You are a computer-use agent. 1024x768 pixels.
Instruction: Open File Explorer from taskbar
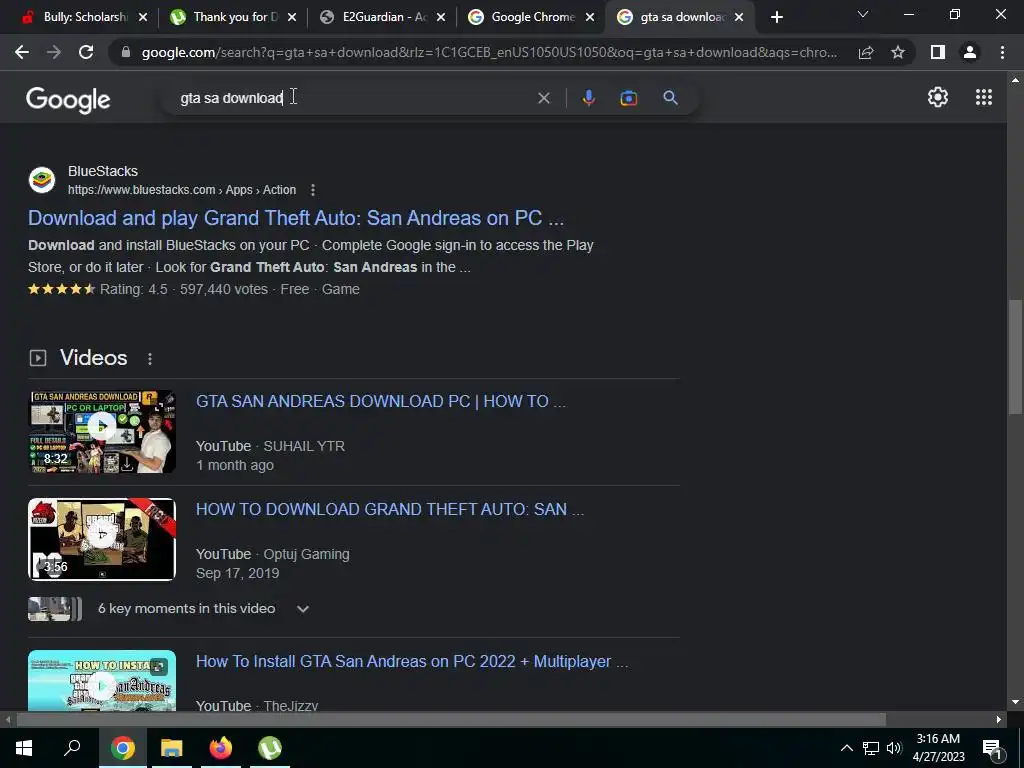pos(171,748)
